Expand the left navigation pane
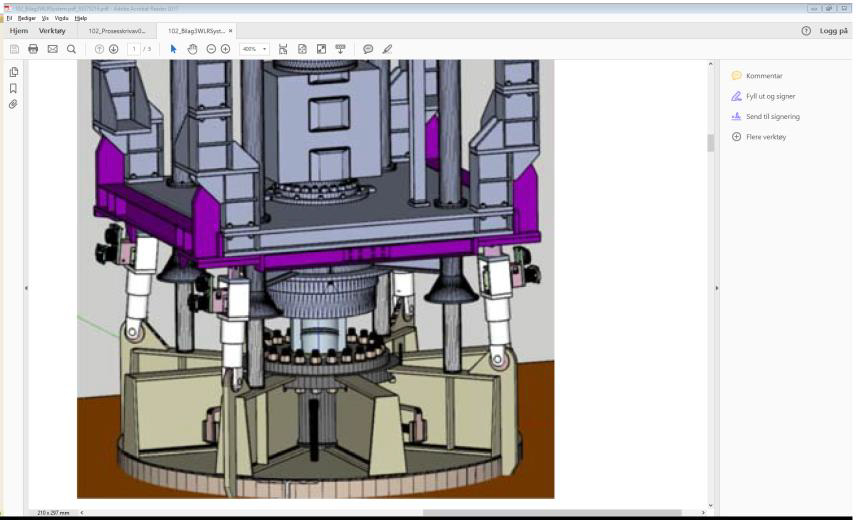The width and height of the screenshot is (856, 520). pos(25,288)
